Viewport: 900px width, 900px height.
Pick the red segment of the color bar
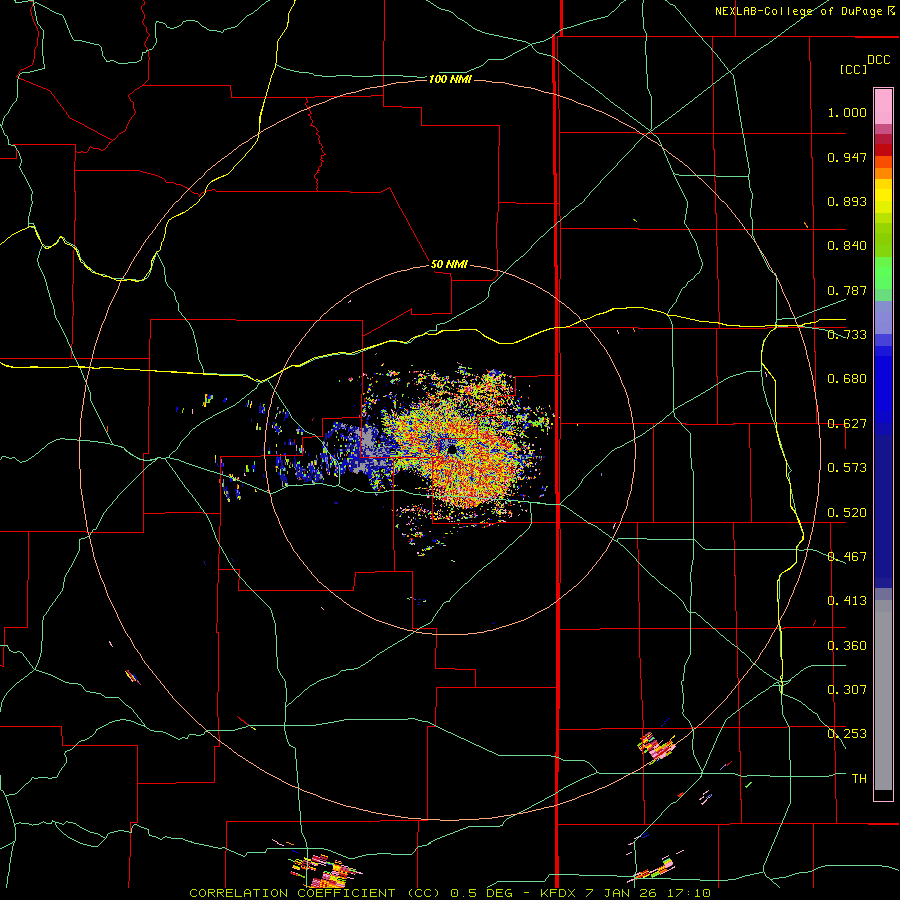coord(883,150)
